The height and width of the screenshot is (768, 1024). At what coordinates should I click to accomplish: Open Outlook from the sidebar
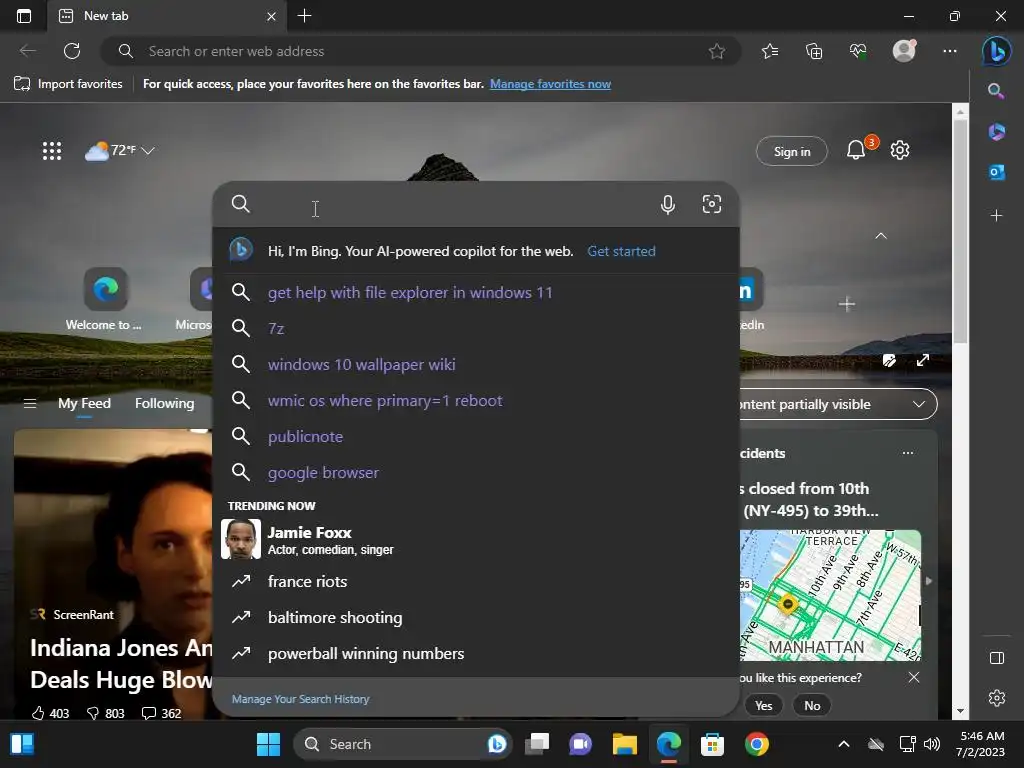tap(996, 172)
